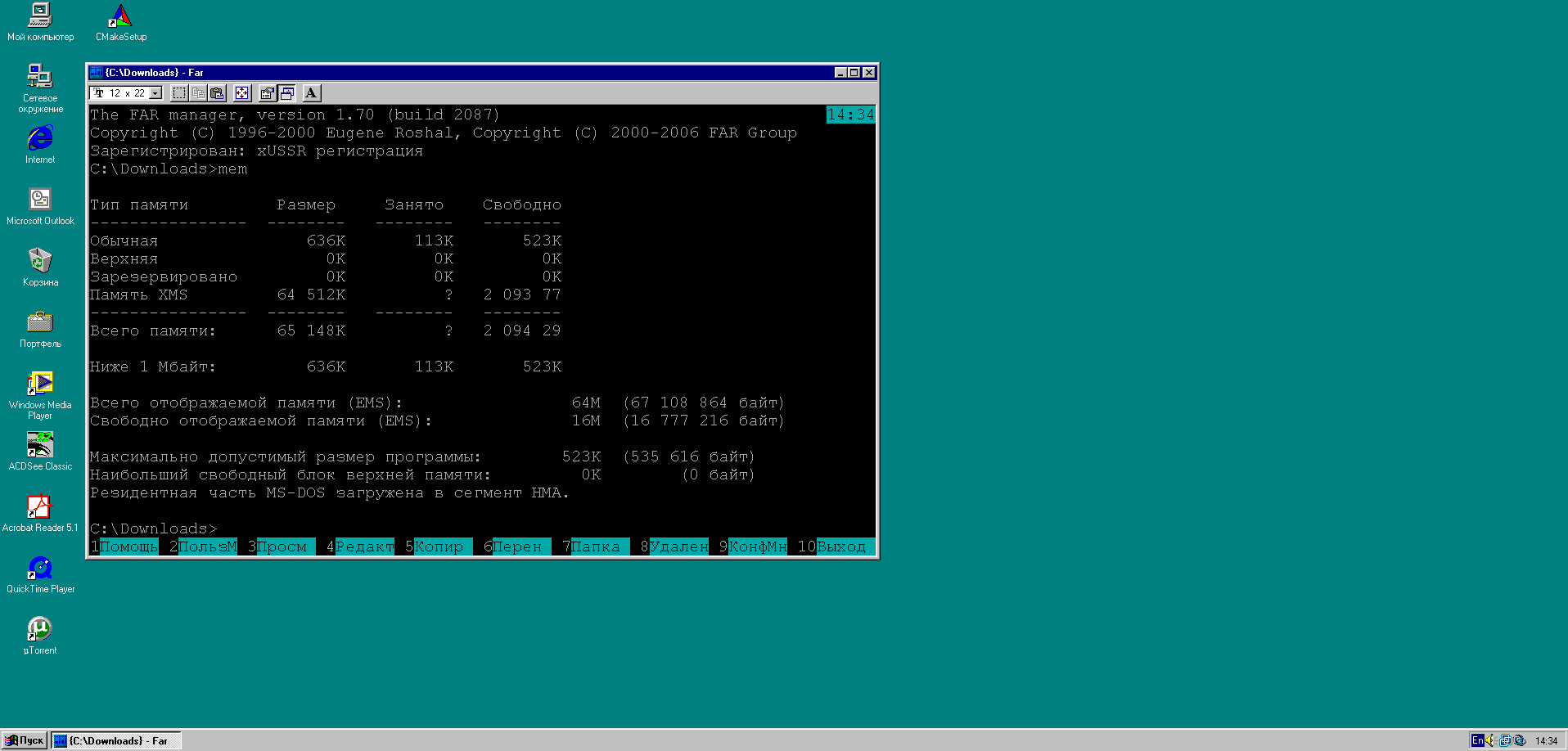Select the ACDSee Classic desktop icon
The height and width of the screenshot is (751, 1568).
(40, 445)
